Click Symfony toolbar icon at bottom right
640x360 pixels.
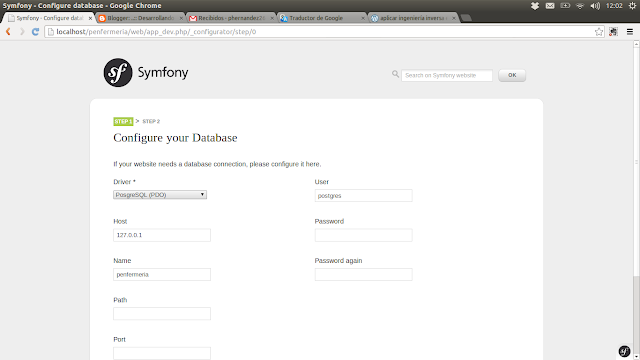point(624,351)
